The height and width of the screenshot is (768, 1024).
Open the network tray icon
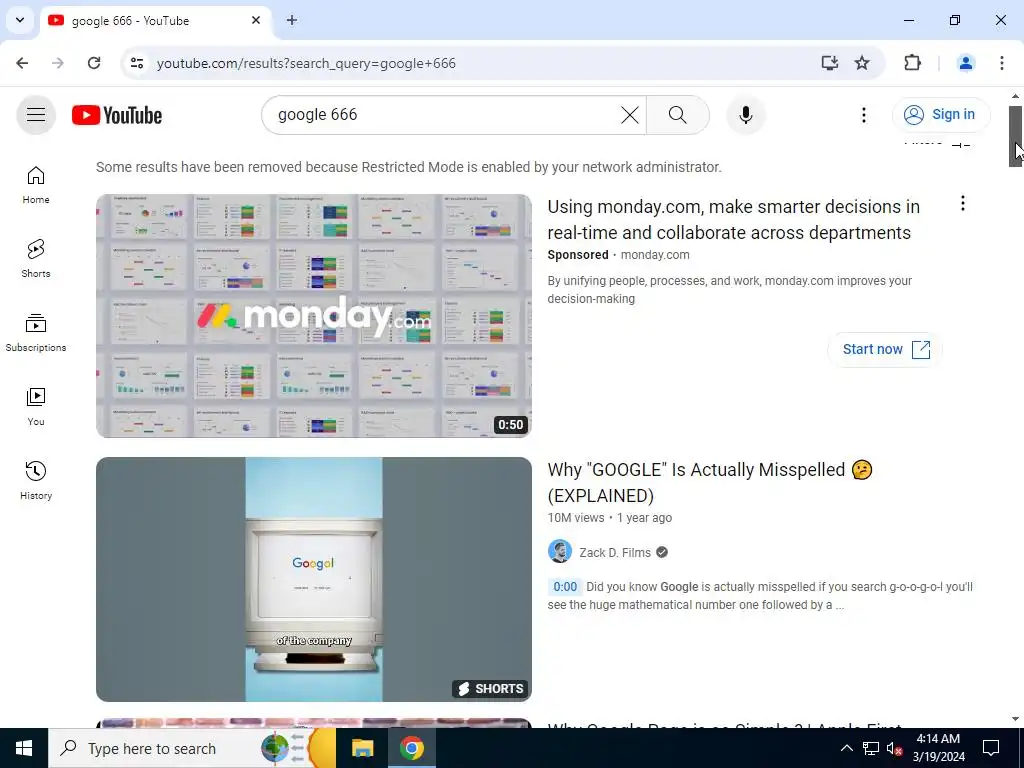click(871, 748)
